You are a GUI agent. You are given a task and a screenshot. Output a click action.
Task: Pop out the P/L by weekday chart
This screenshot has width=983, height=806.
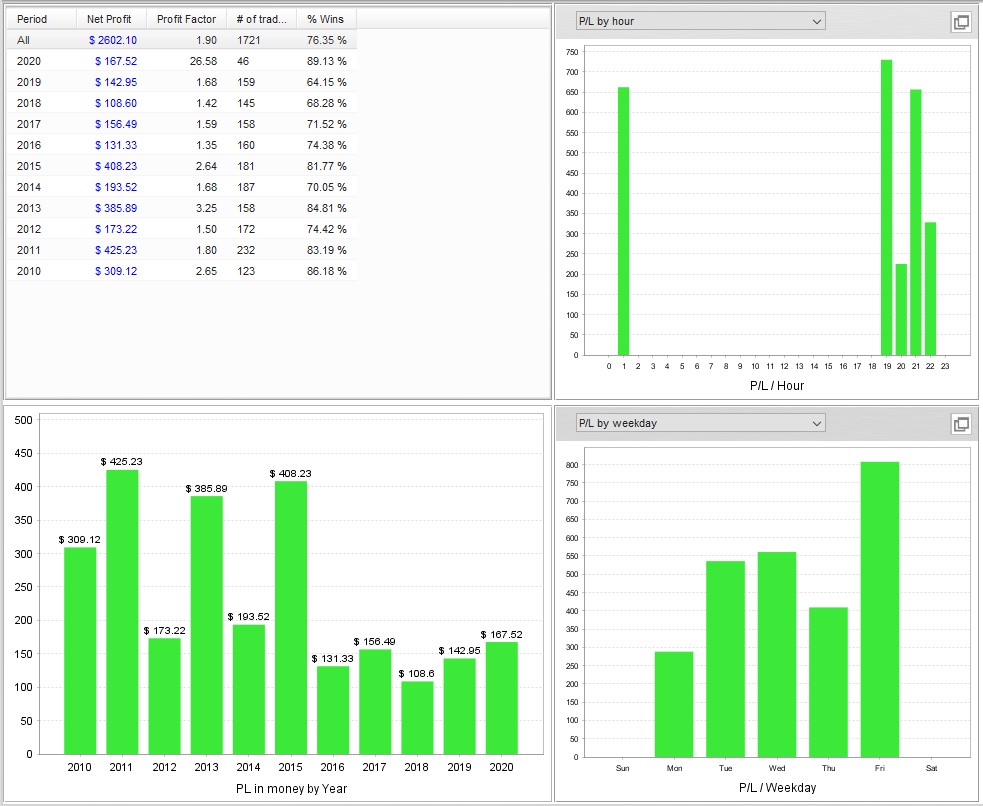pyautogui.click(x=960, y=424)
